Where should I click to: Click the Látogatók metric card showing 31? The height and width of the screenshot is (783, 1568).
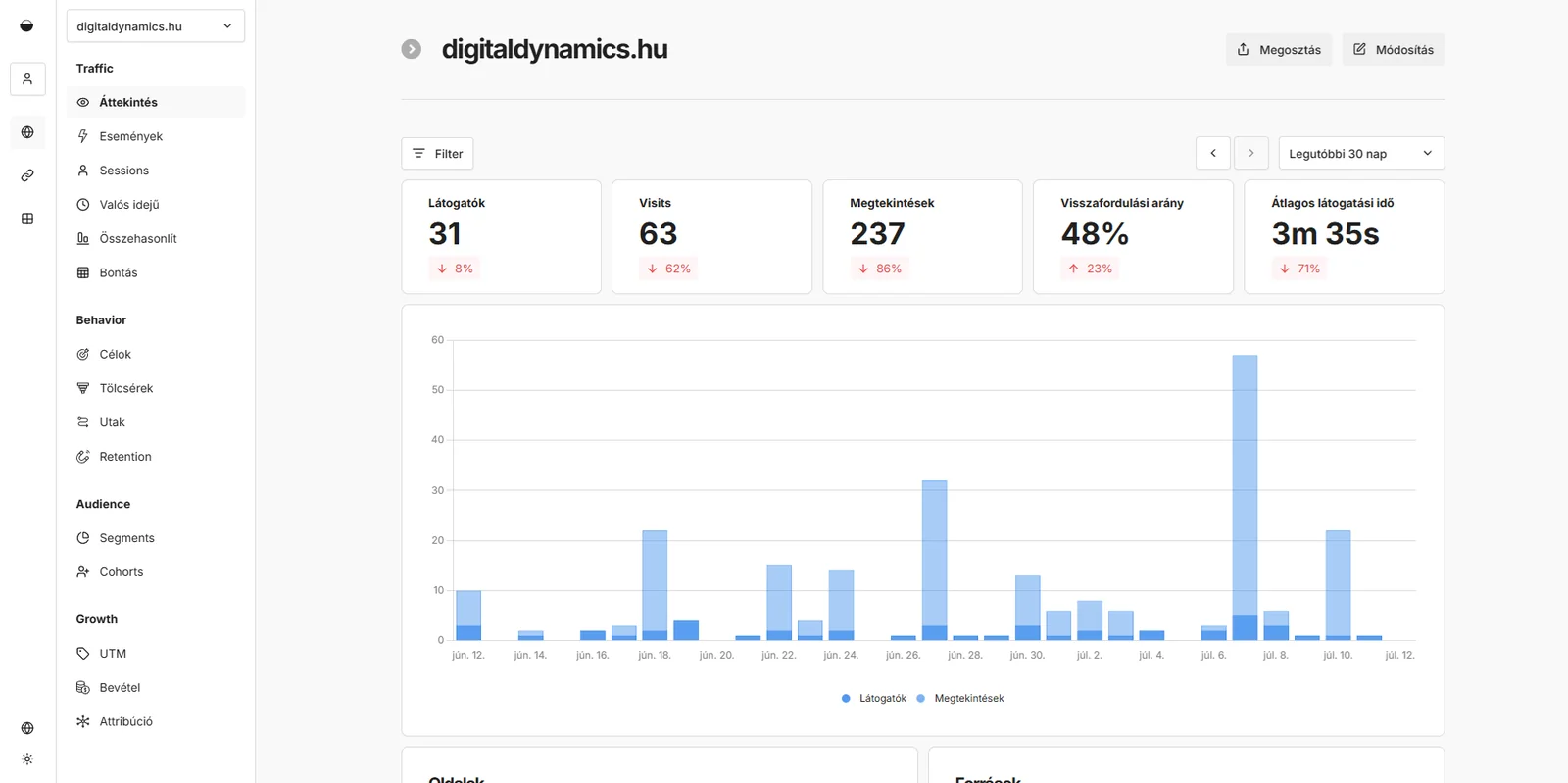[501, 236]
